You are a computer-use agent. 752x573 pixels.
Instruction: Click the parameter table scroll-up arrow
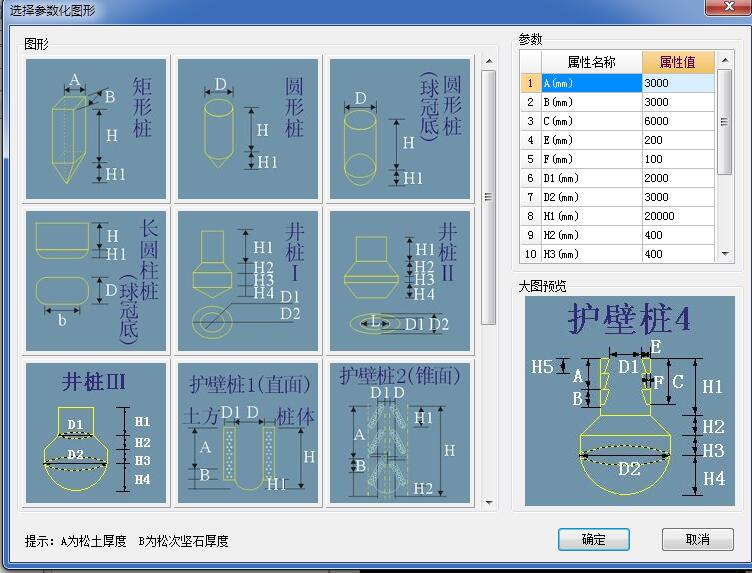coord(725,60)
